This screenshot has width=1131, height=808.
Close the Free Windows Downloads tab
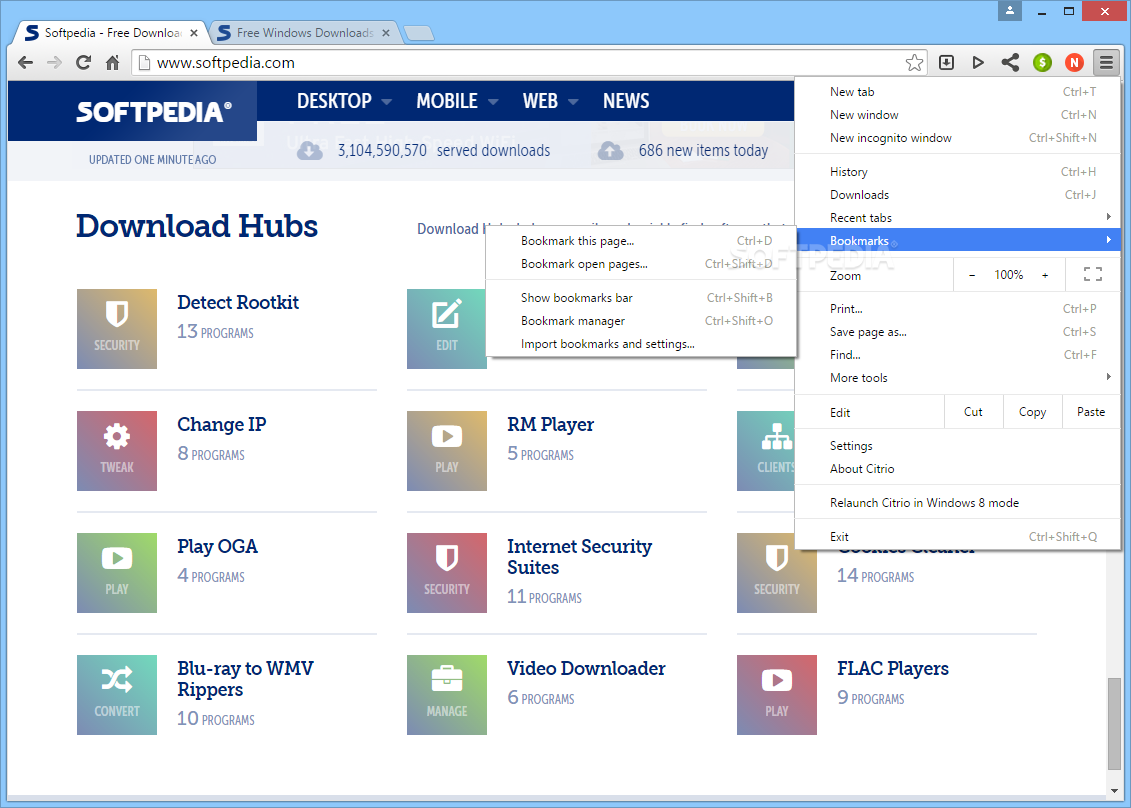point(386,32)
